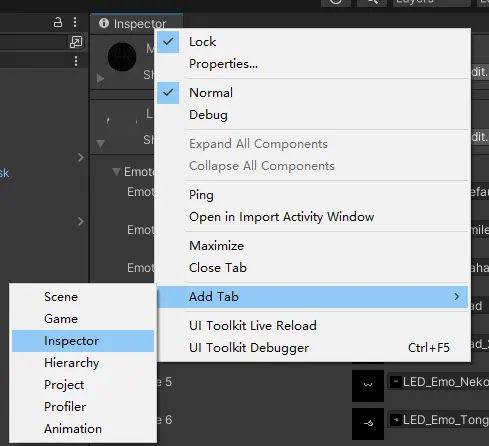Collapse the Emote section triangle

[x=116, y=172]
